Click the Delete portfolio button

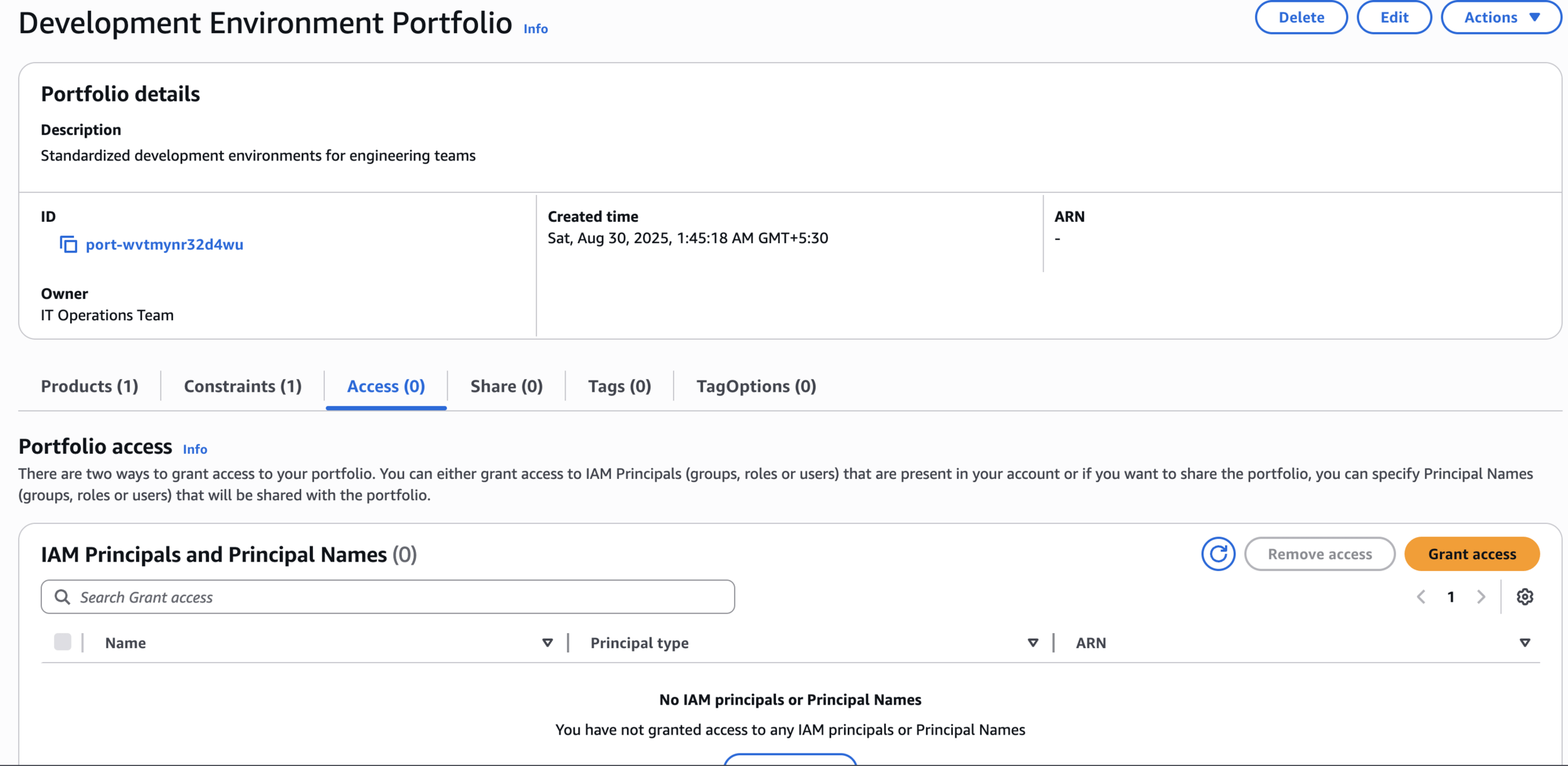coord(1301,18)
